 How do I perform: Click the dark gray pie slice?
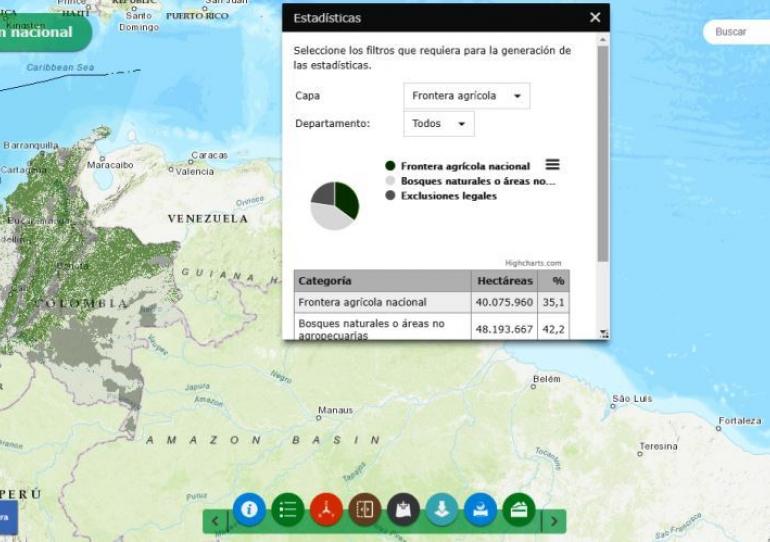pos(324,192)
